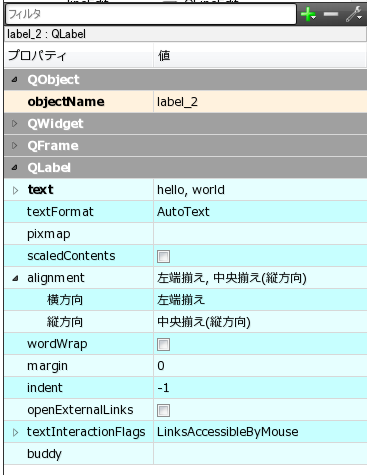
Task: Select the scaledContents property name
Action: pyautogui.click(x=71, y=256)
